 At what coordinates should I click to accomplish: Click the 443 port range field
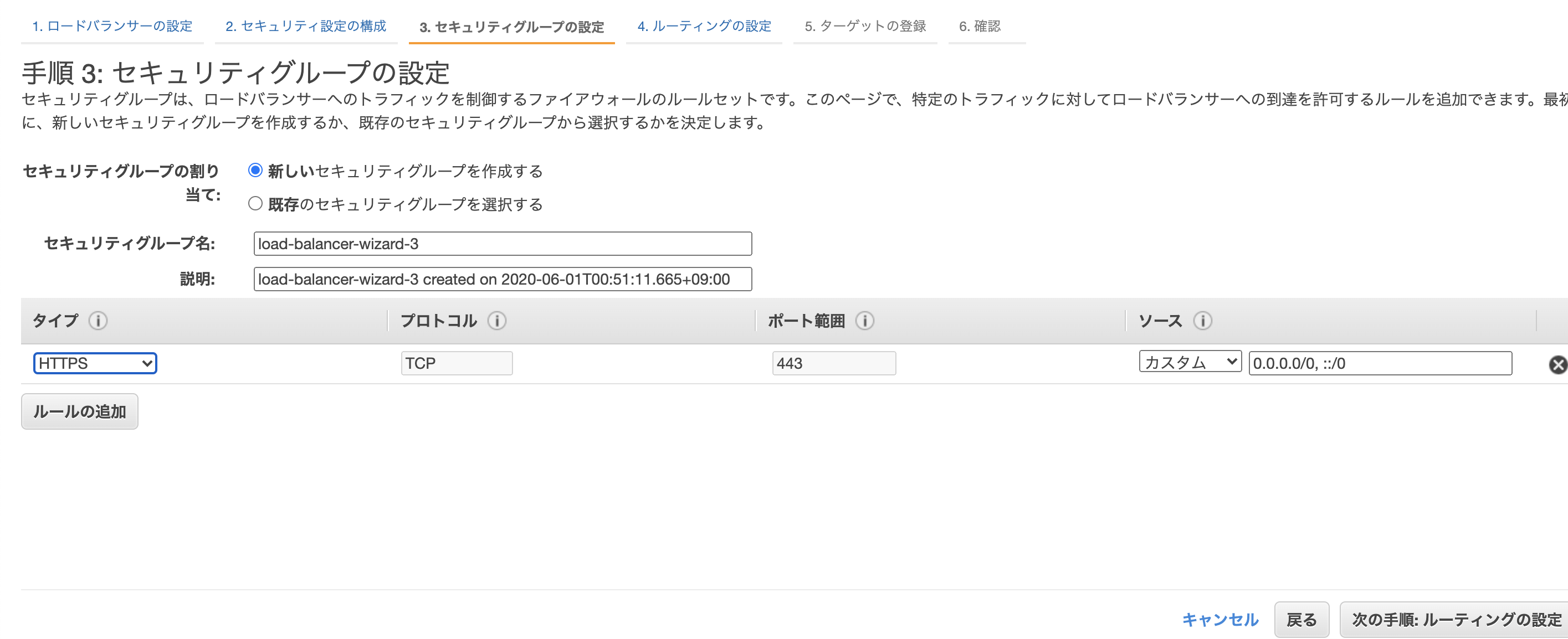coord(834,363)
